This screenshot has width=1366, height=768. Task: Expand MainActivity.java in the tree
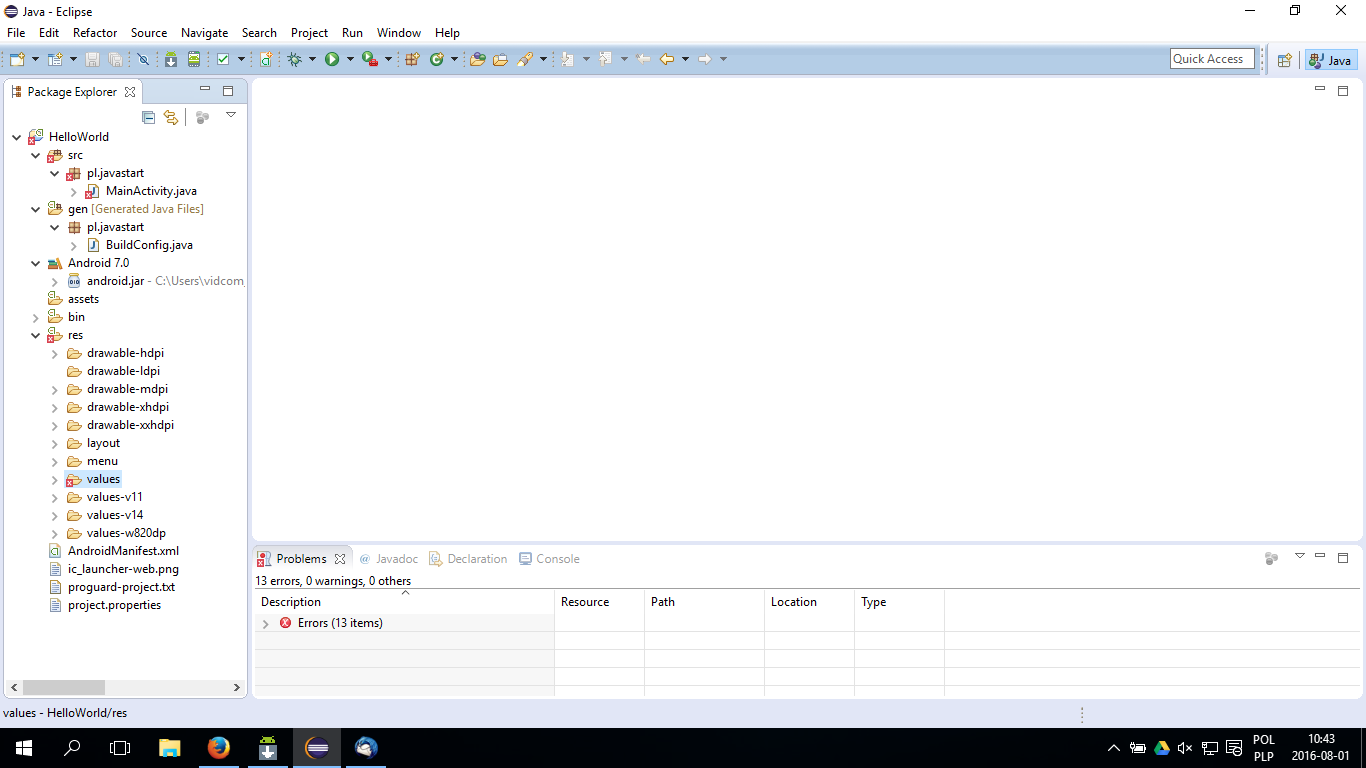(x=74, y=191)
